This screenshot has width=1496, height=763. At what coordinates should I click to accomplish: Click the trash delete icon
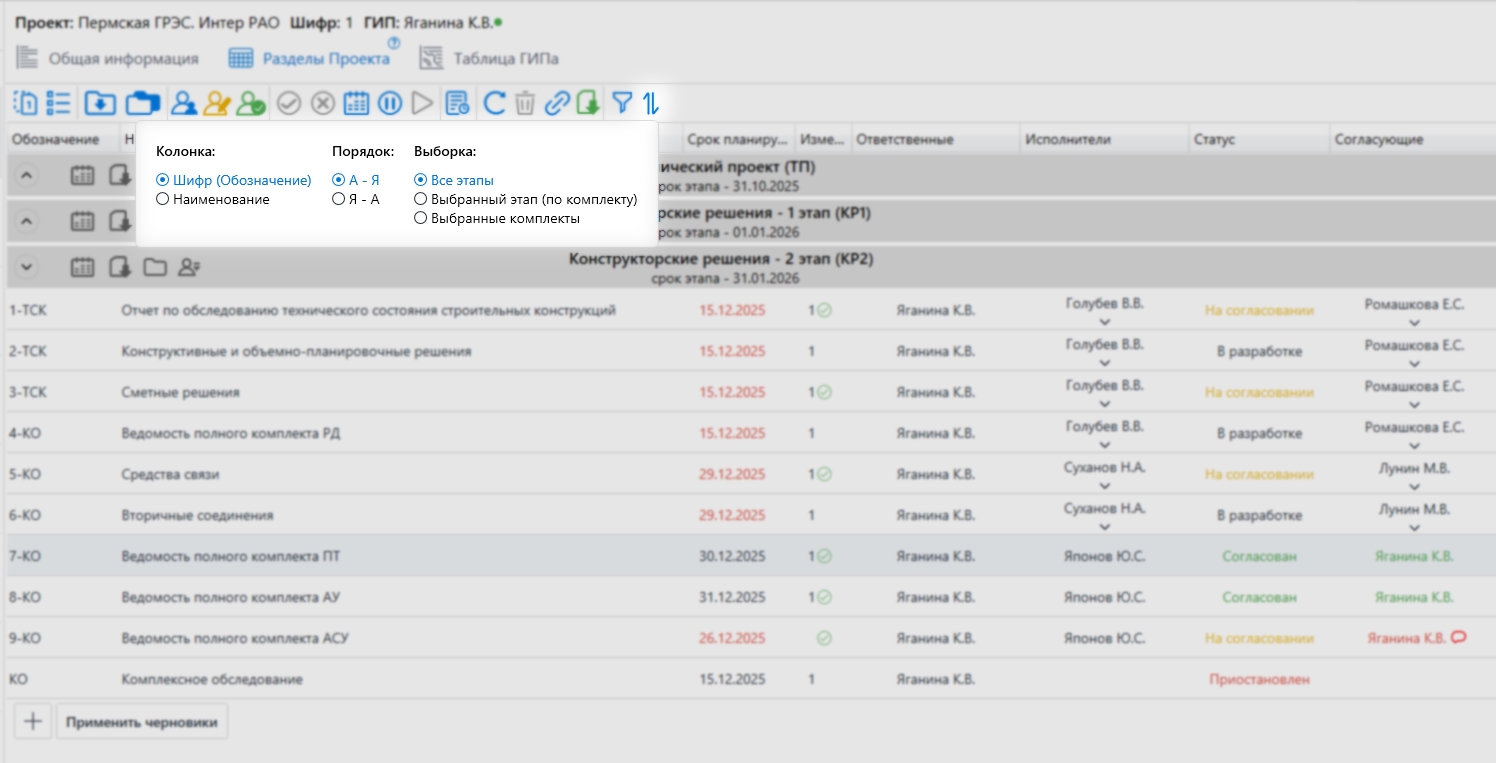click(525, 103)
